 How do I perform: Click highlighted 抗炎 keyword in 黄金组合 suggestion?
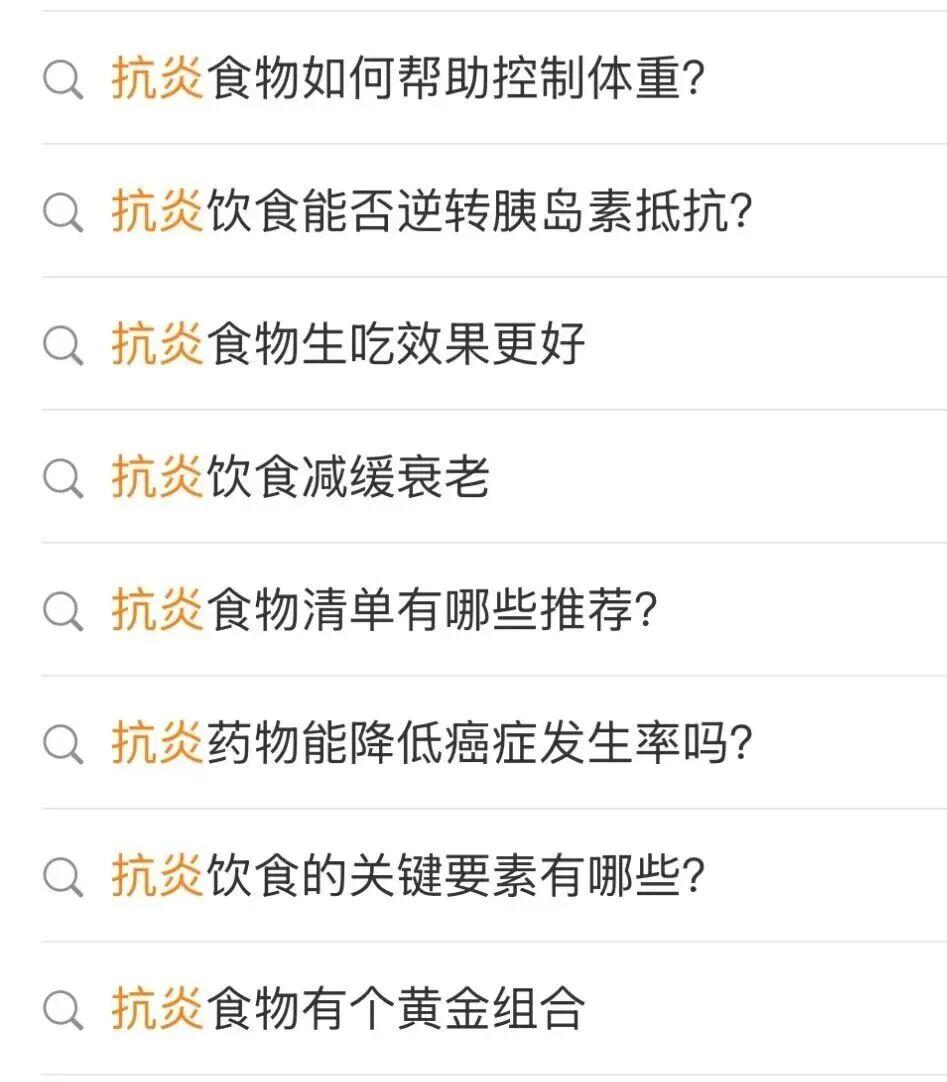pyautogui.click(x=157, y=1010)
